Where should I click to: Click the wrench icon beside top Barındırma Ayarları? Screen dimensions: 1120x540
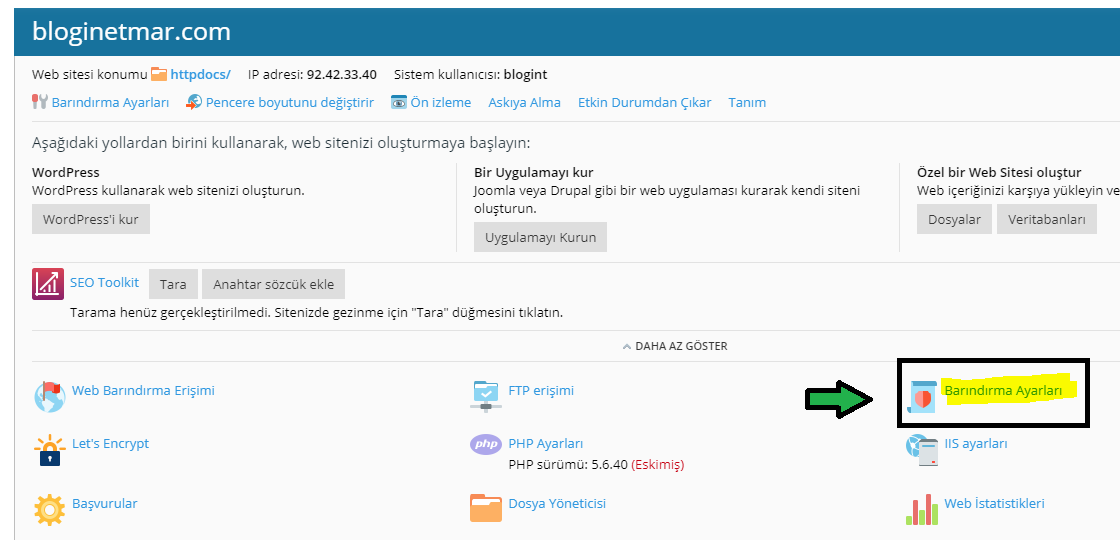click(39, 101)
